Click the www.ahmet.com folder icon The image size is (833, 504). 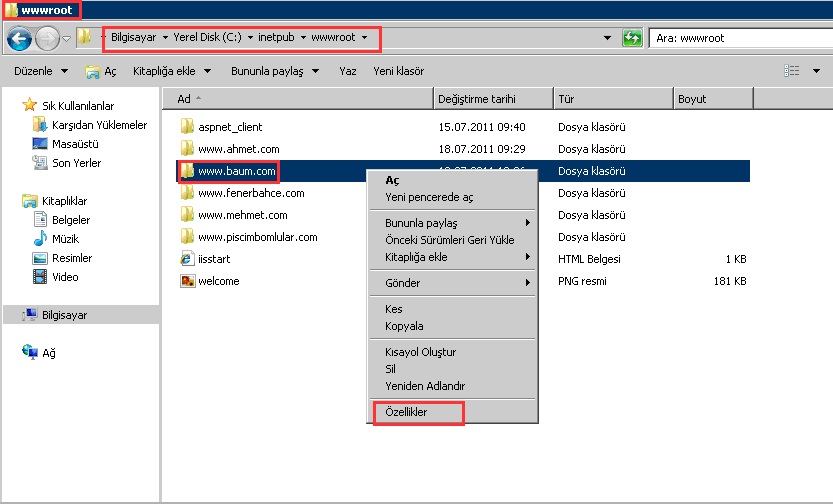click(187, 148)
